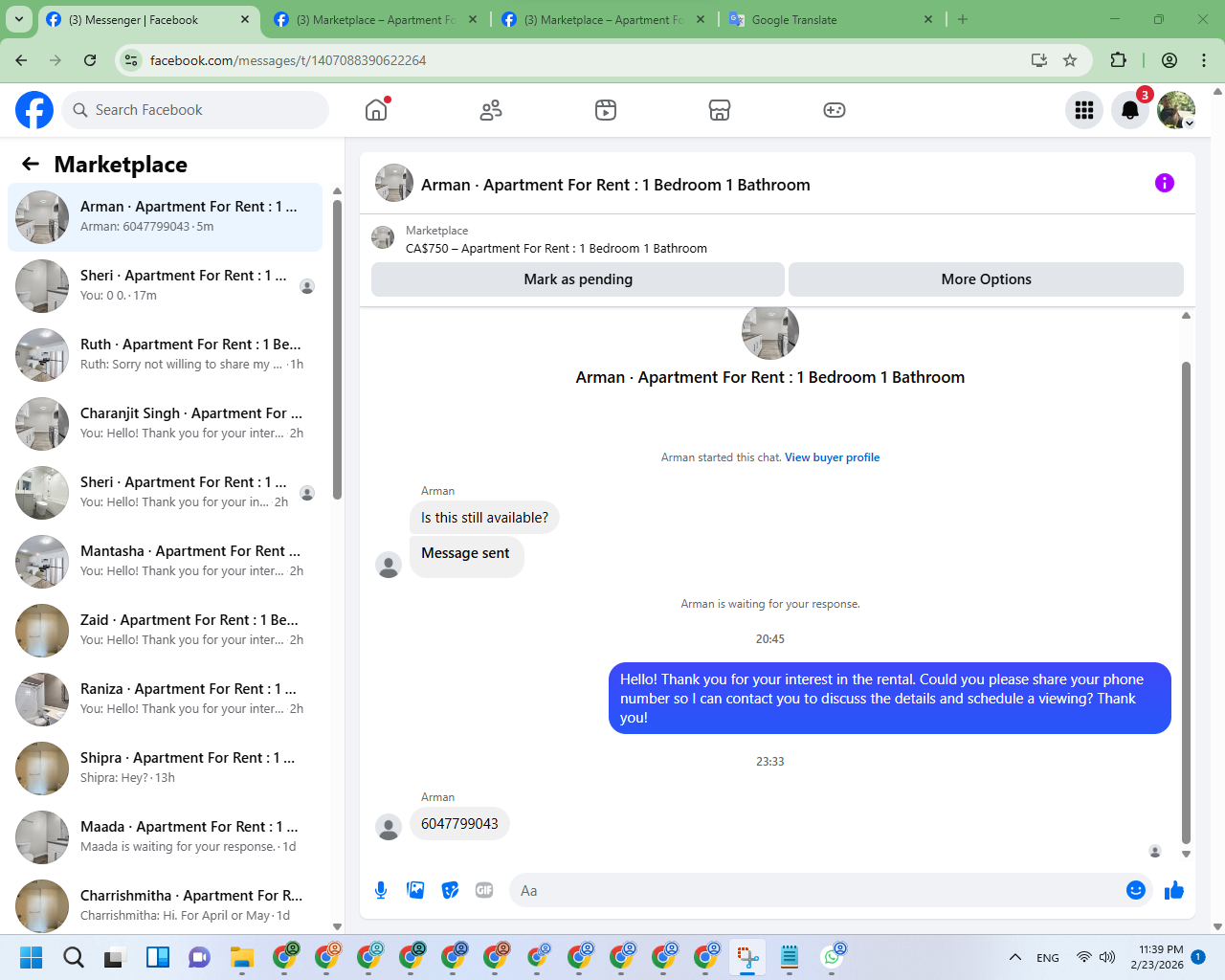Click the message thread scrollbar
1225x980 pixels.
coord(1186,603)
